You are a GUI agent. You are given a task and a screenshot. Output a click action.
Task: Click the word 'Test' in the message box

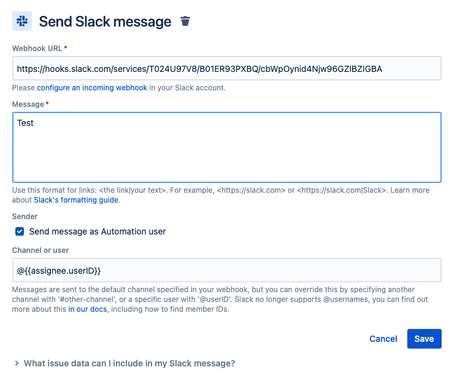(25, 123)
